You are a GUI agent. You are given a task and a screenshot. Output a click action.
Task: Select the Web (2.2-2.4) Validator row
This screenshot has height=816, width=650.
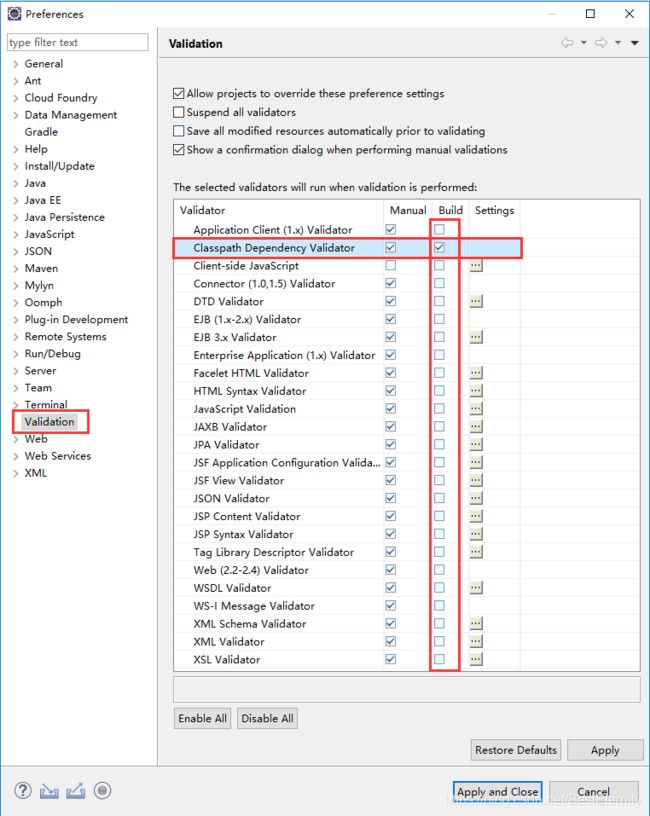pos(347,569)
